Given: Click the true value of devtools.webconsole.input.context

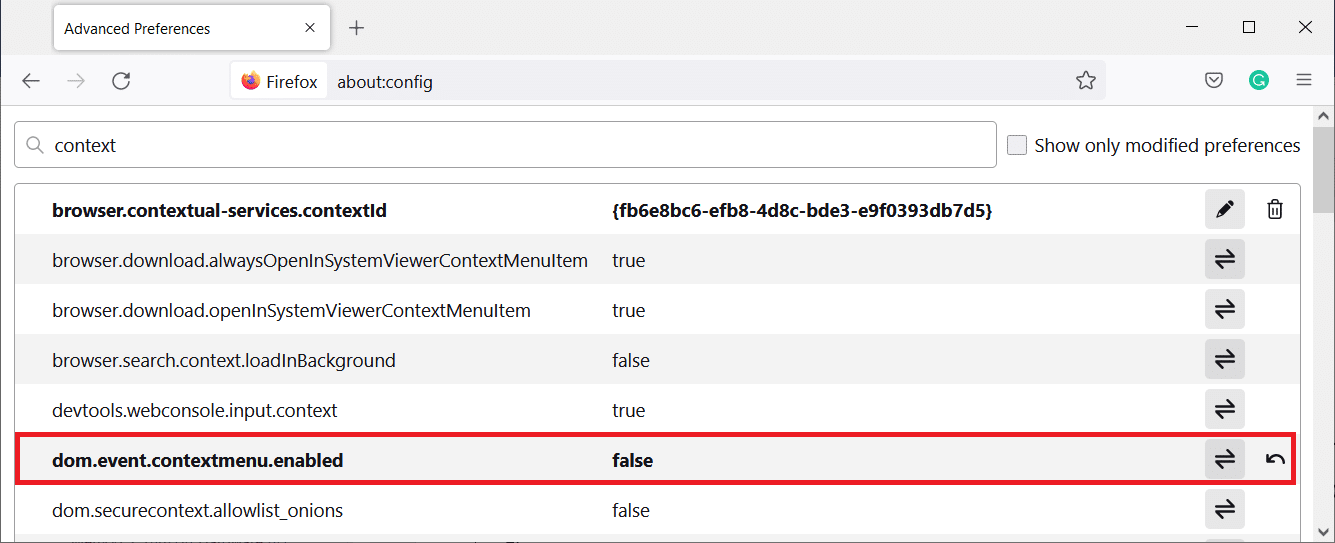Looking at the screenshot, I should pos(628,410).
